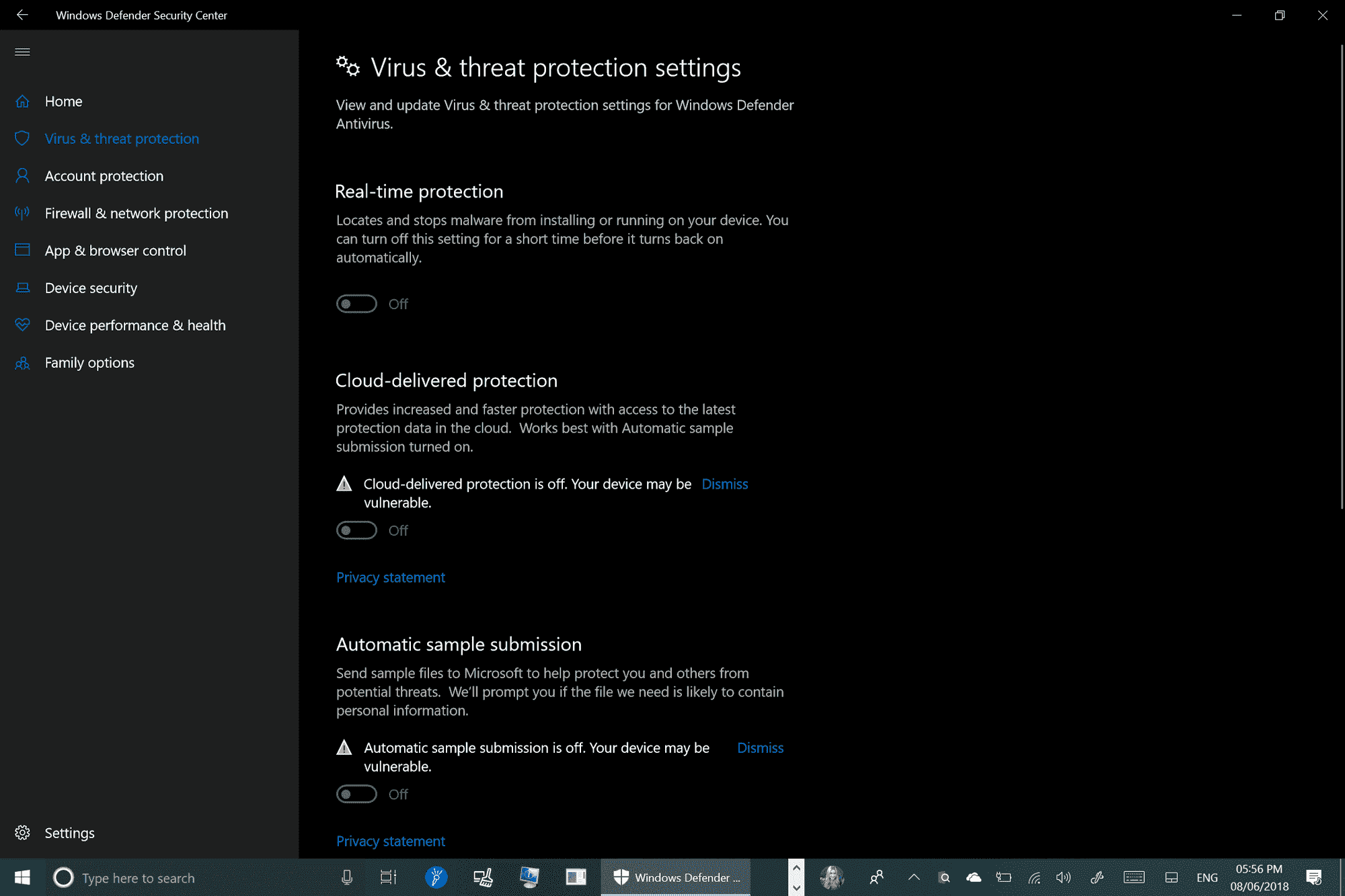The width and height of the screenshot is (1345, 896).
Task: Click the Device performance heart icon
Action: click(22, 325)
